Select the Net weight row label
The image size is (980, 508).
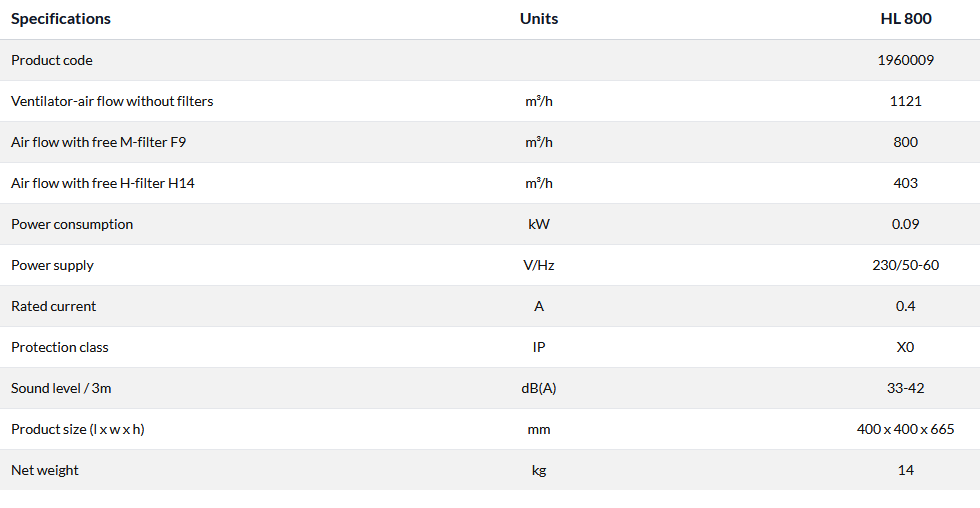click(x=45, y=470)
